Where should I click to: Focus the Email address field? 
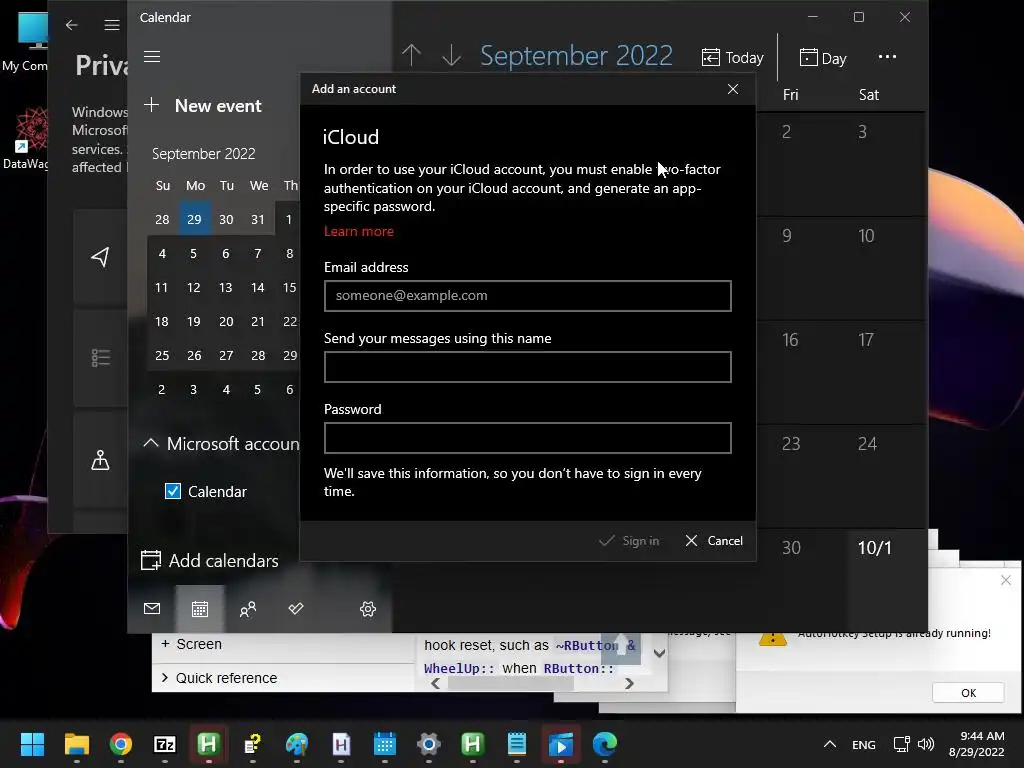point(528,296)
